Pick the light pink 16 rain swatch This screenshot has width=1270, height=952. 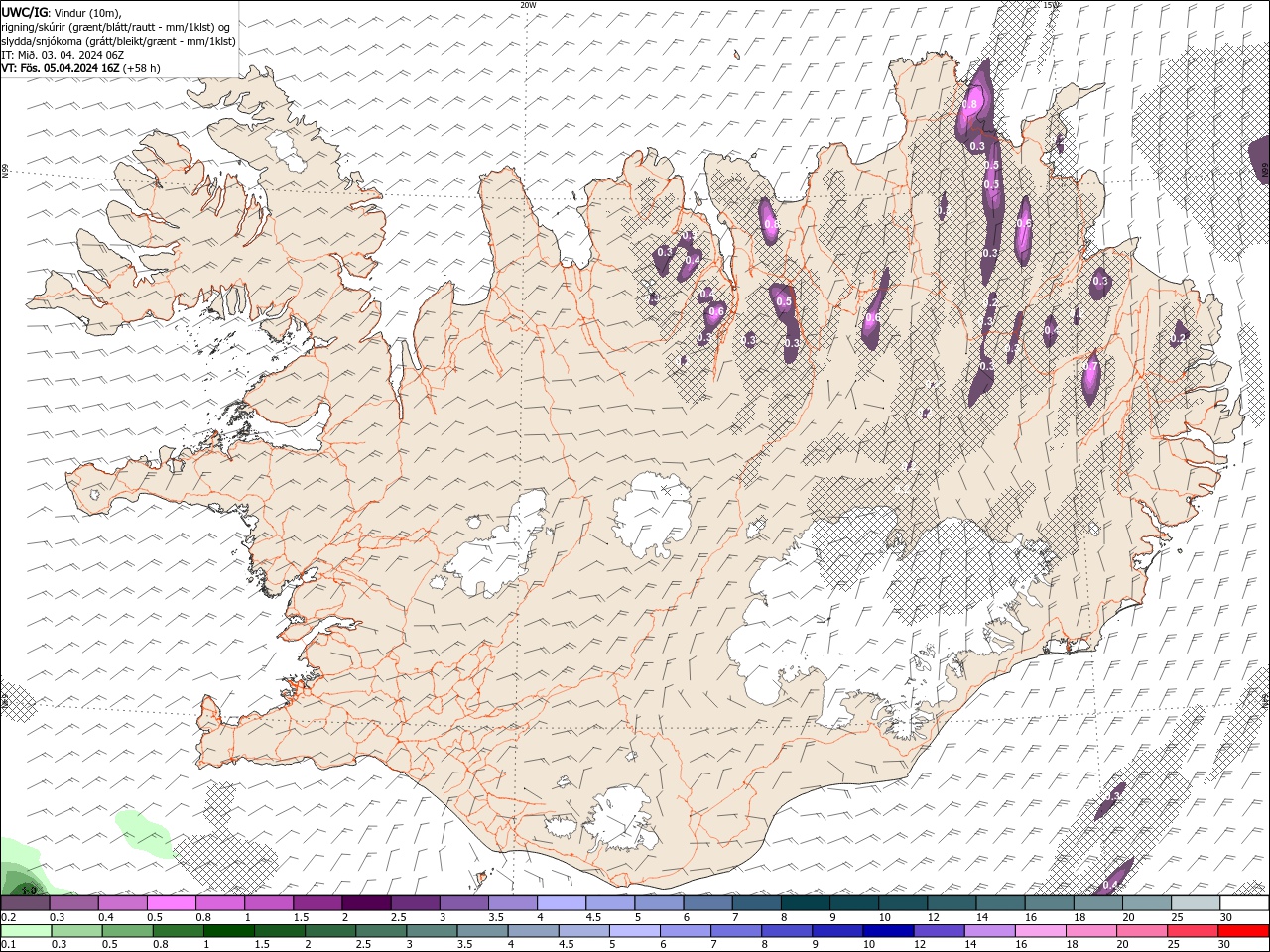click(x=1042, y=931)
